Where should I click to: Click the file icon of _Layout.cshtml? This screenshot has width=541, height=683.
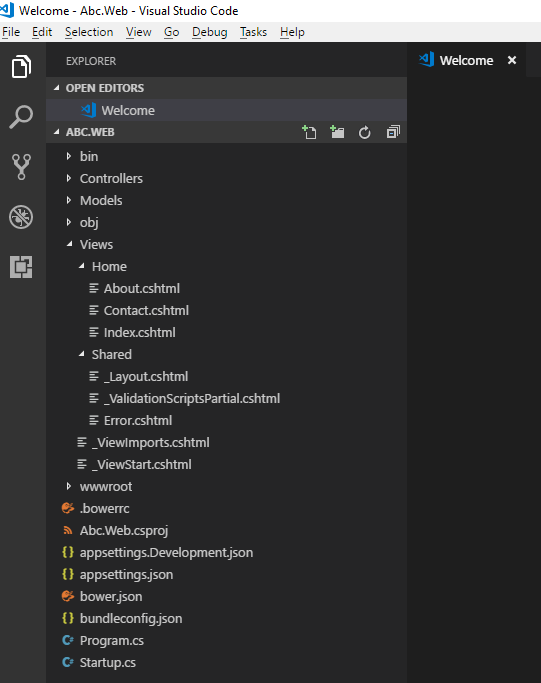click(94, 376)
